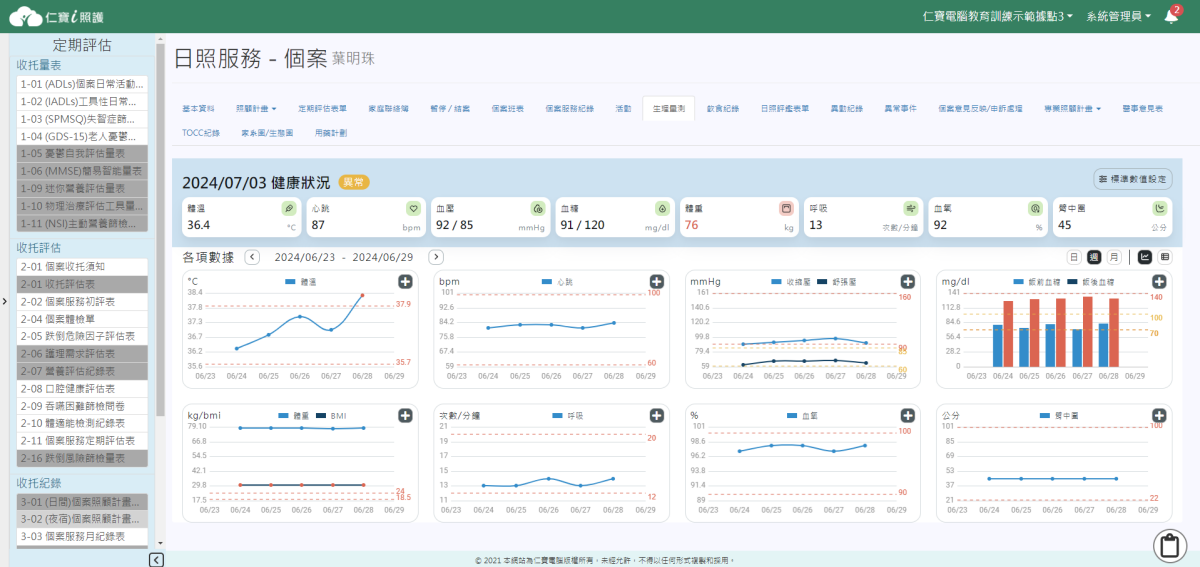Click the weight card scale icon
This screenshot has height=567, width=1200.
[786, 208]
